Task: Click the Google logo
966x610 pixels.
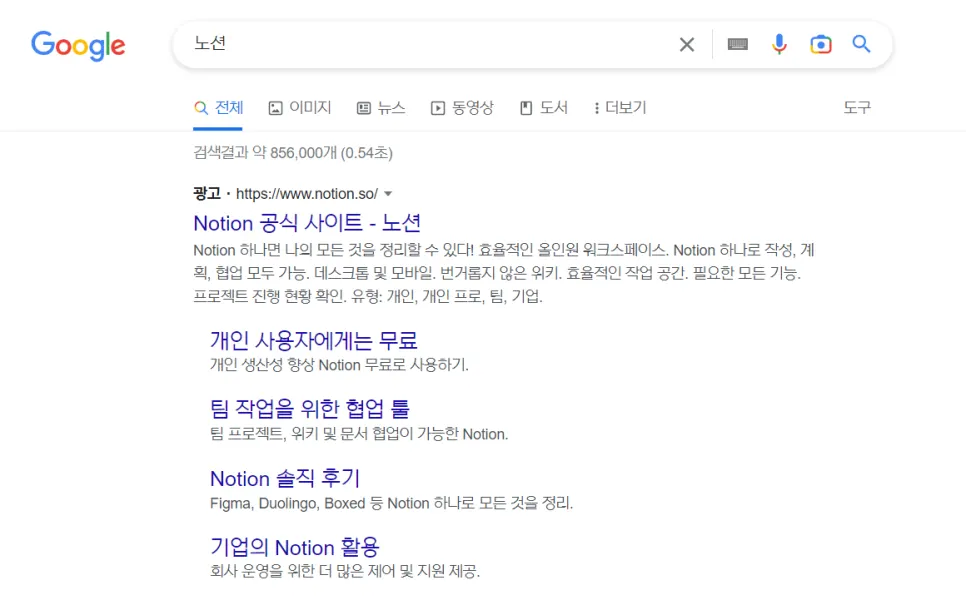Action: tap(78, 45)
